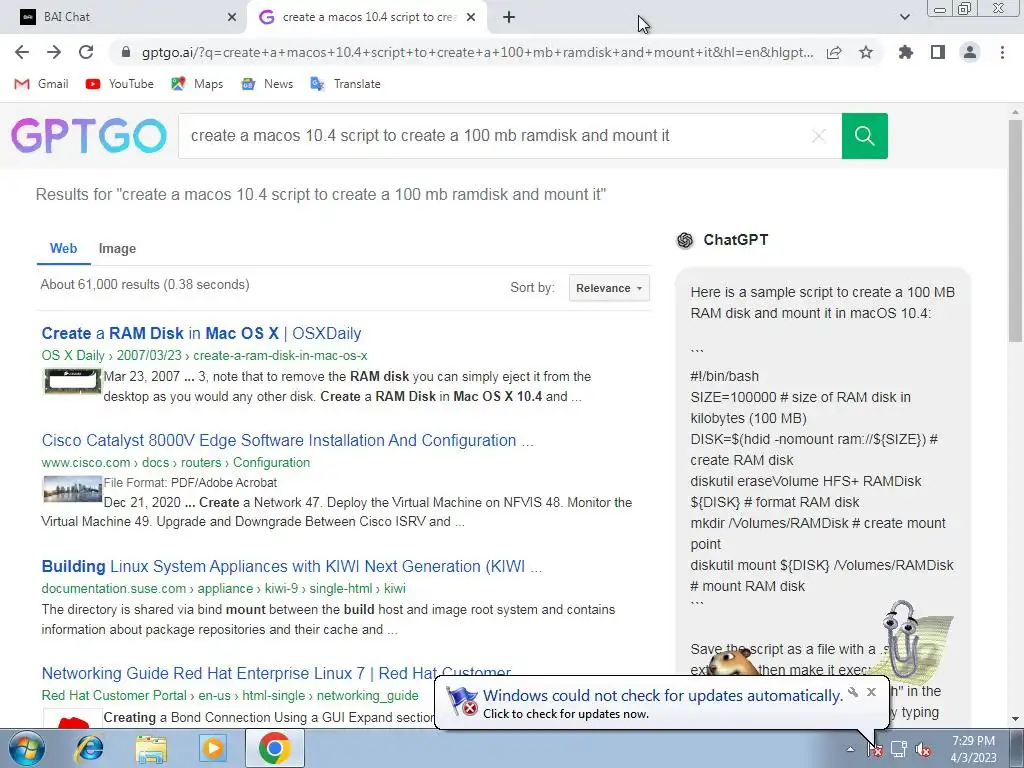Screen dimensions: 1024x768
Task: Submit search with the green magnifier button
Action: pyautogui.click(x=865, y=136)
